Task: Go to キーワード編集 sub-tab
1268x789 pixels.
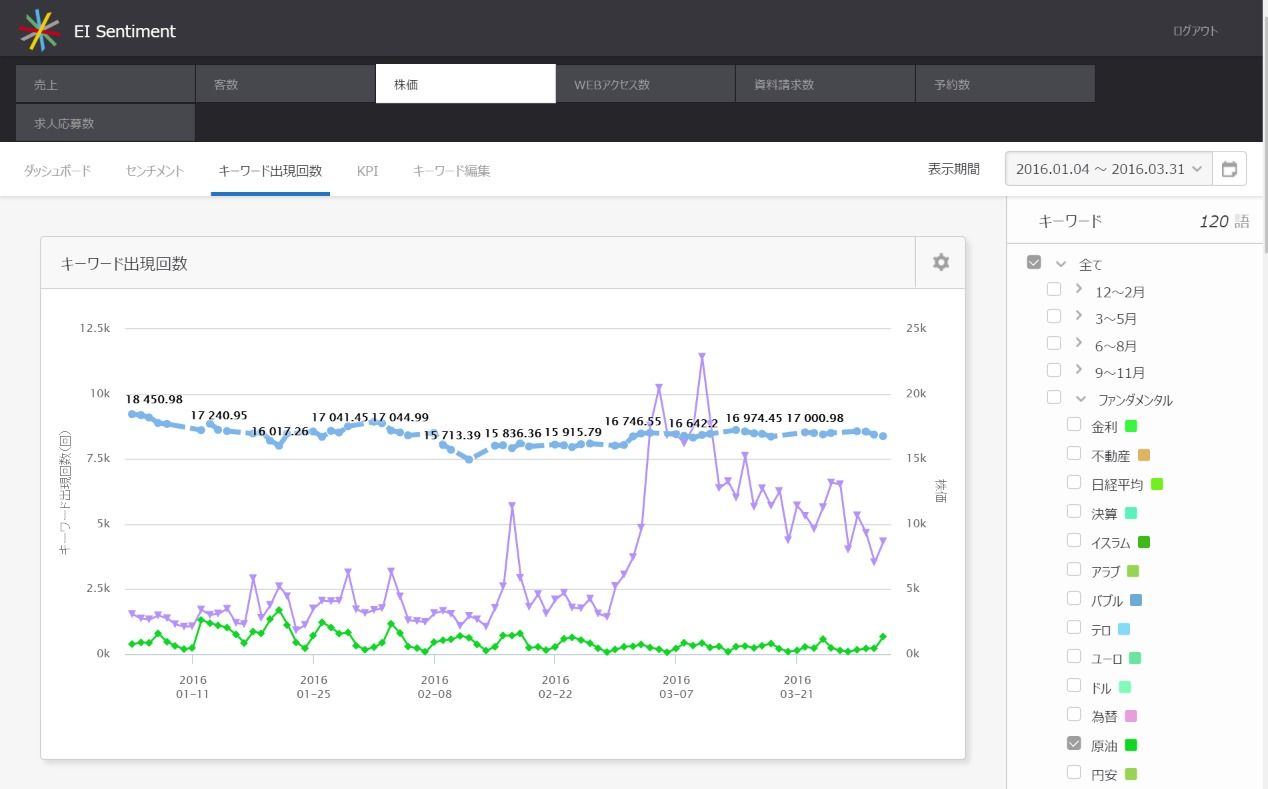Action: pos(451,171)
